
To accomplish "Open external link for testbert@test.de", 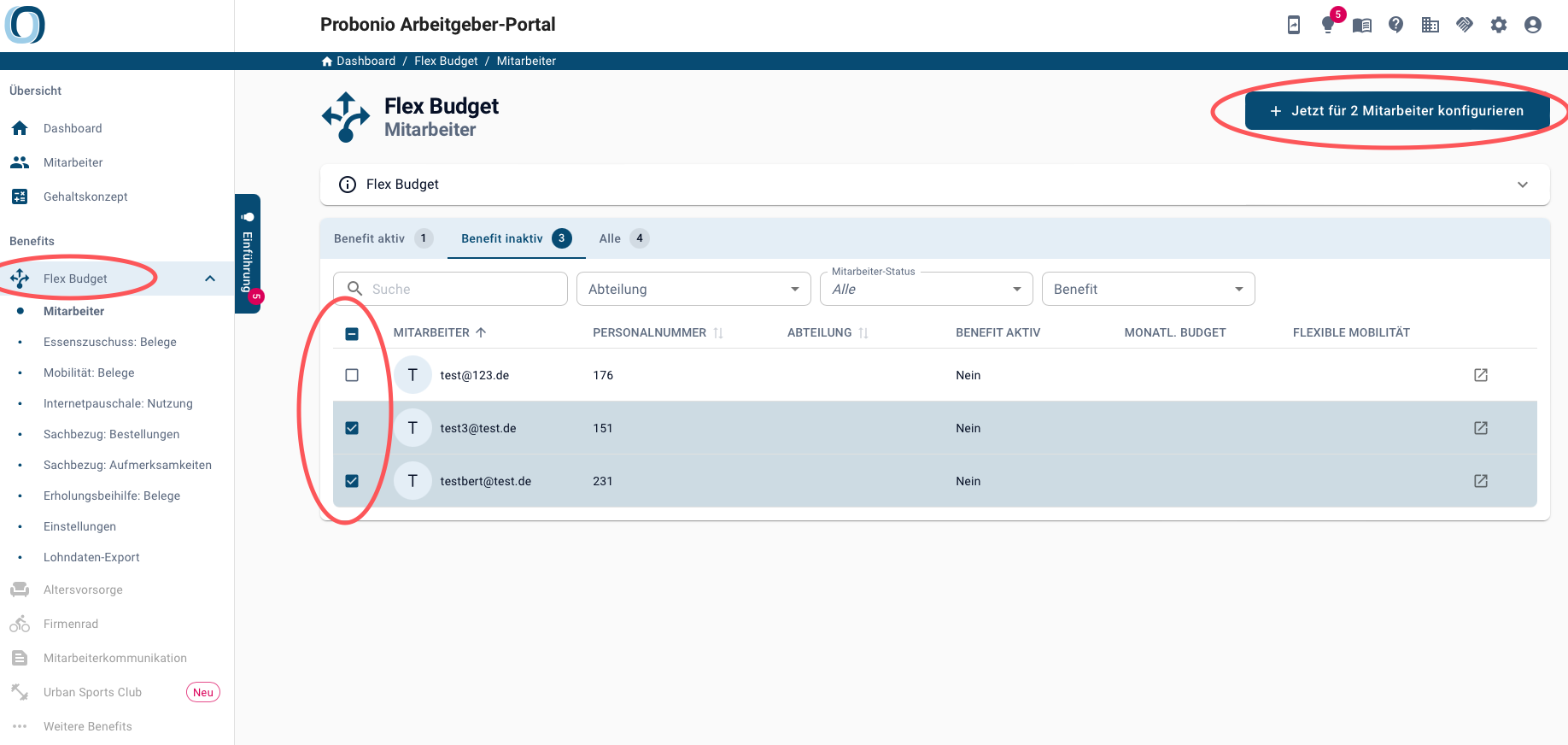I will pyautogui.click(x=1481, y=481).
